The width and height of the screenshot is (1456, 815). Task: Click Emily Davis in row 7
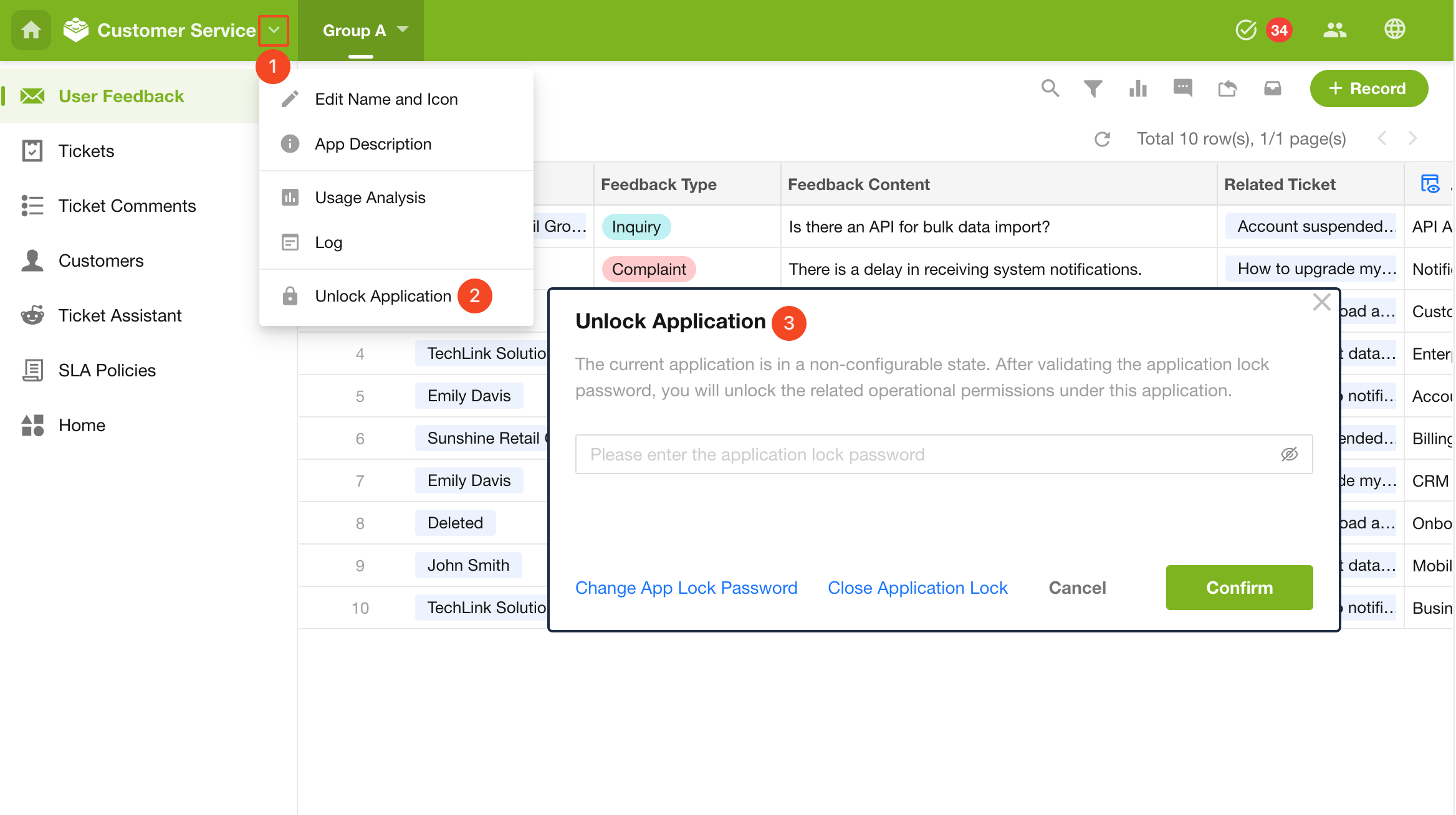[469, 480]
